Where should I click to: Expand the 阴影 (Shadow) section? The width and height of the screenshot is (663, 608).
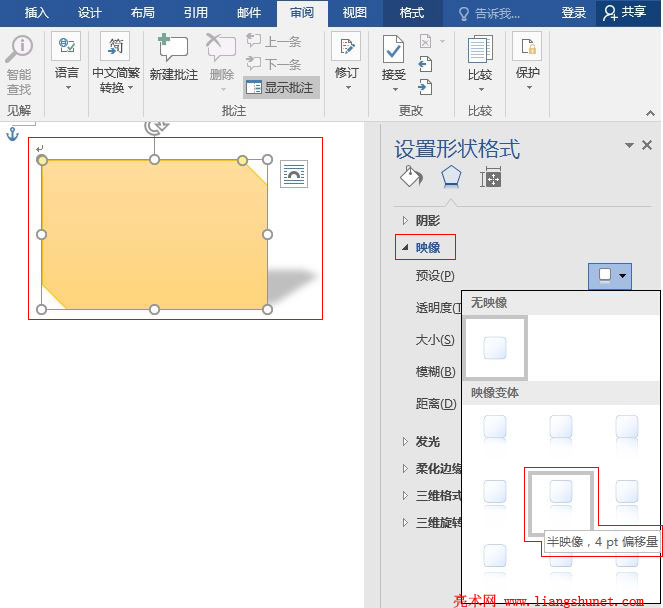click(x=427, y=220)
